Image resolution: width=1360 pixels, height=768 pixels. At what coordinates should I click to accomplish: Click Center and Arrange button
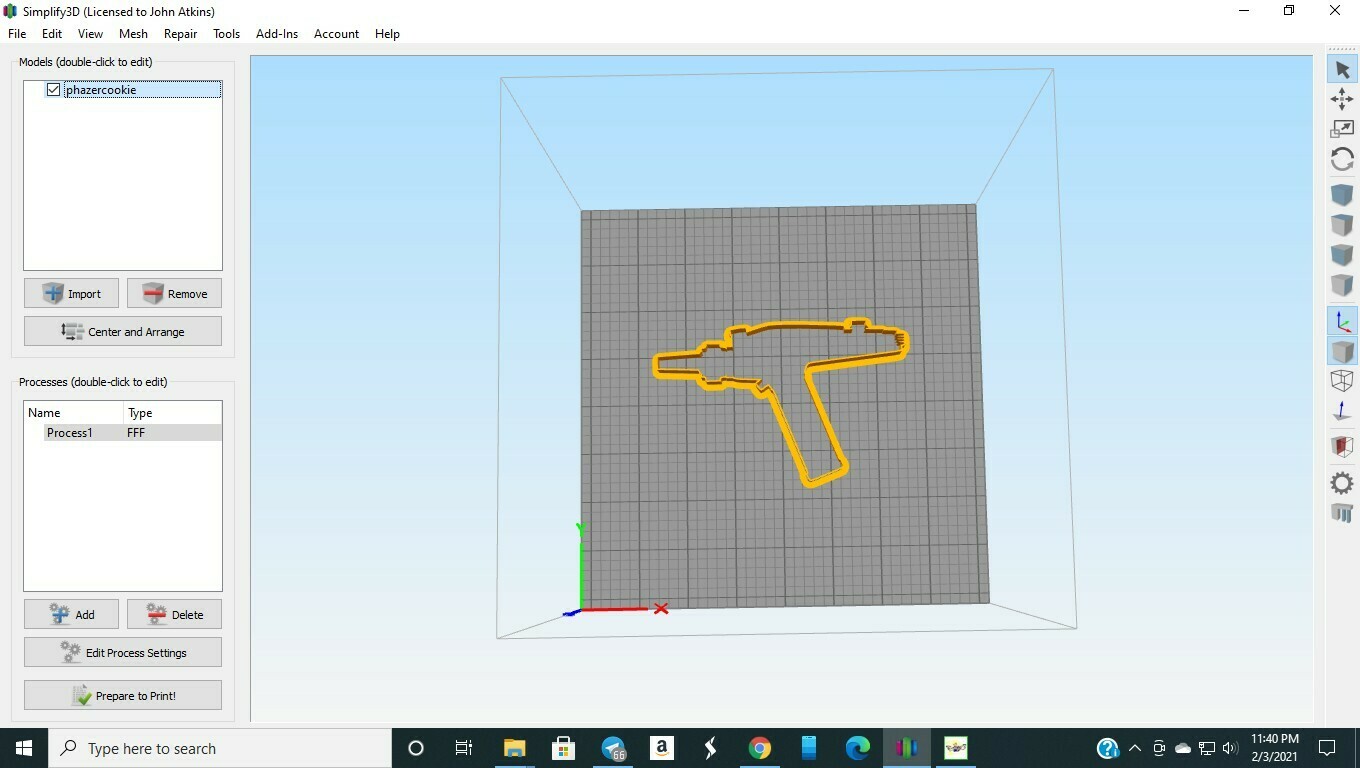click(123, 331)
